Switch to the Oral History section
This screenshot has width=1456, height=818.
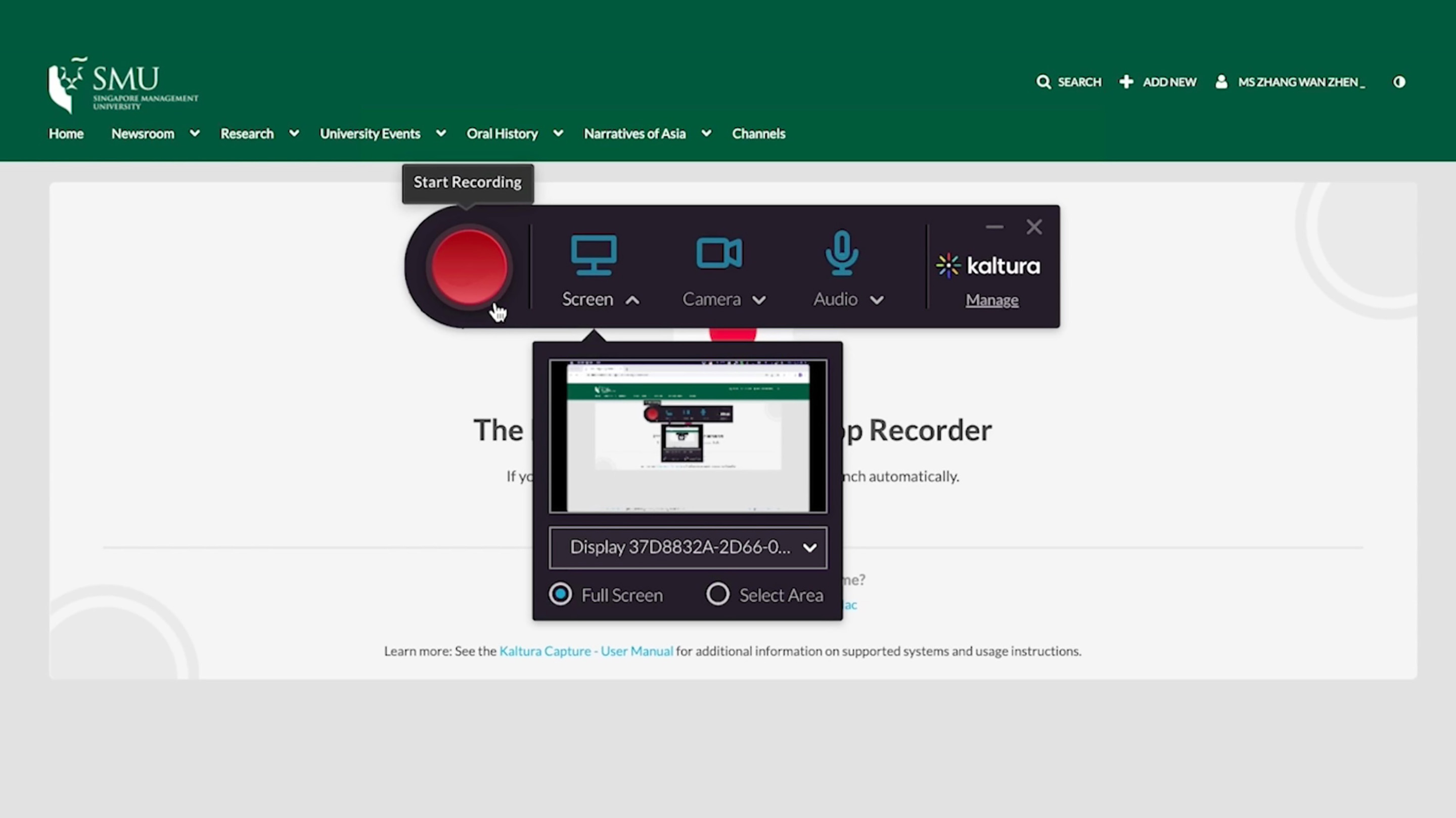click(502, 133)
